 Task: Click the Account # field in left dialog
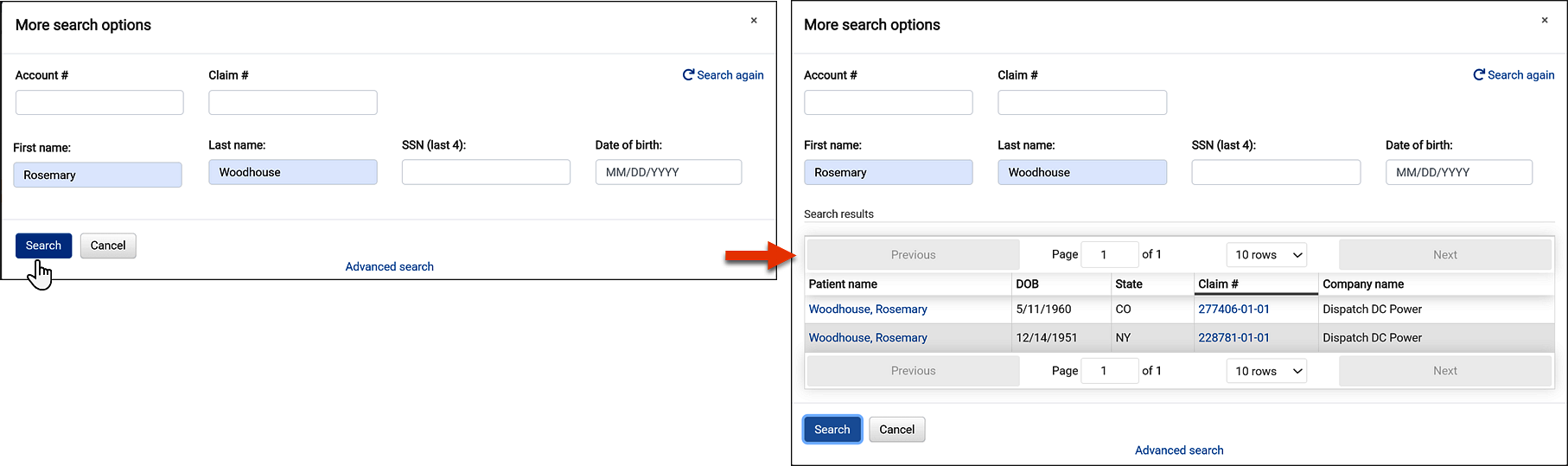click(99, 103)
